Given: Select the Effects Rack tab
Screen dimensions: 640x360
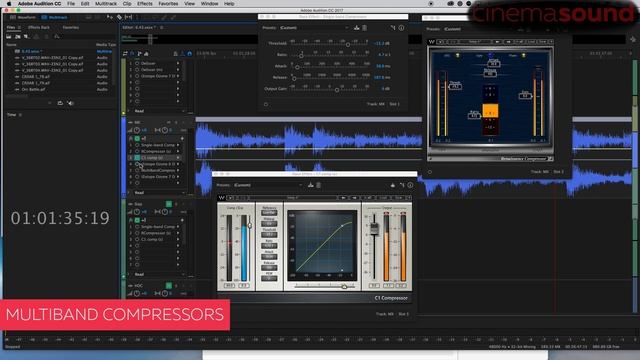Looking at the screenshot, I should click(x=39, y=27).
